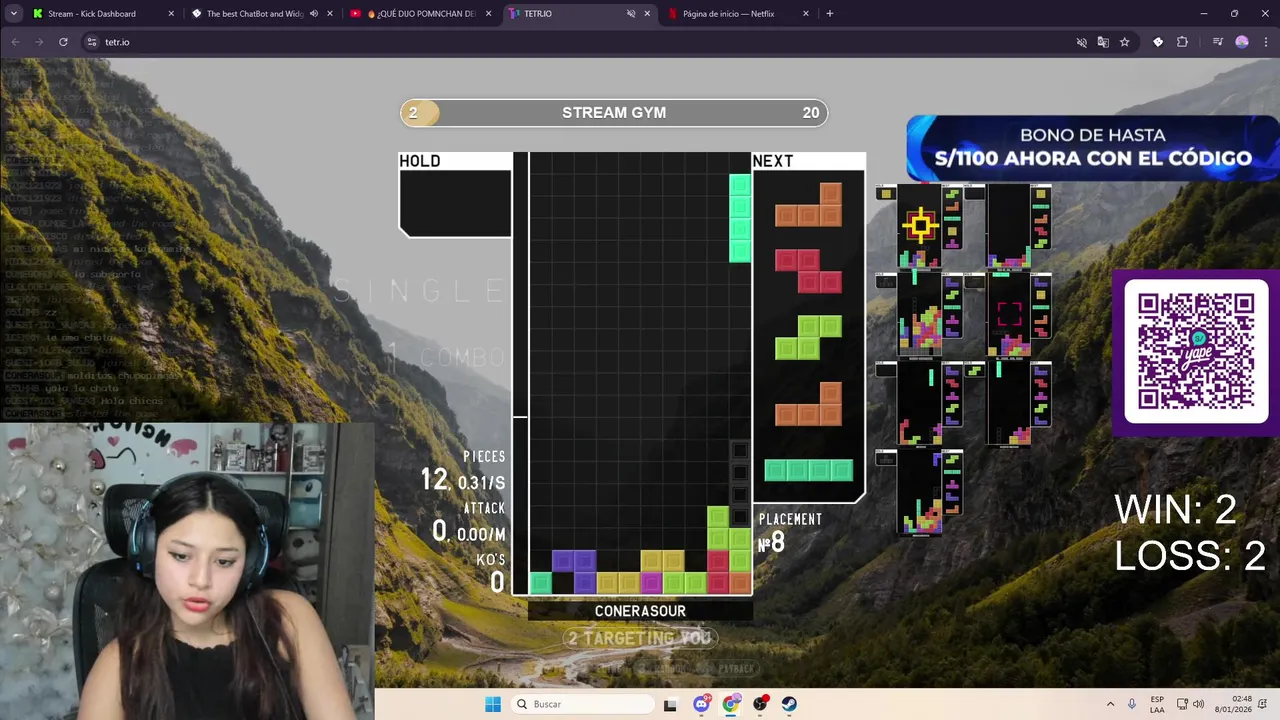The height and width of the screenshot is (720, 1280).
Task: Close the TETR.IO tab
Action: coord(647,14)
